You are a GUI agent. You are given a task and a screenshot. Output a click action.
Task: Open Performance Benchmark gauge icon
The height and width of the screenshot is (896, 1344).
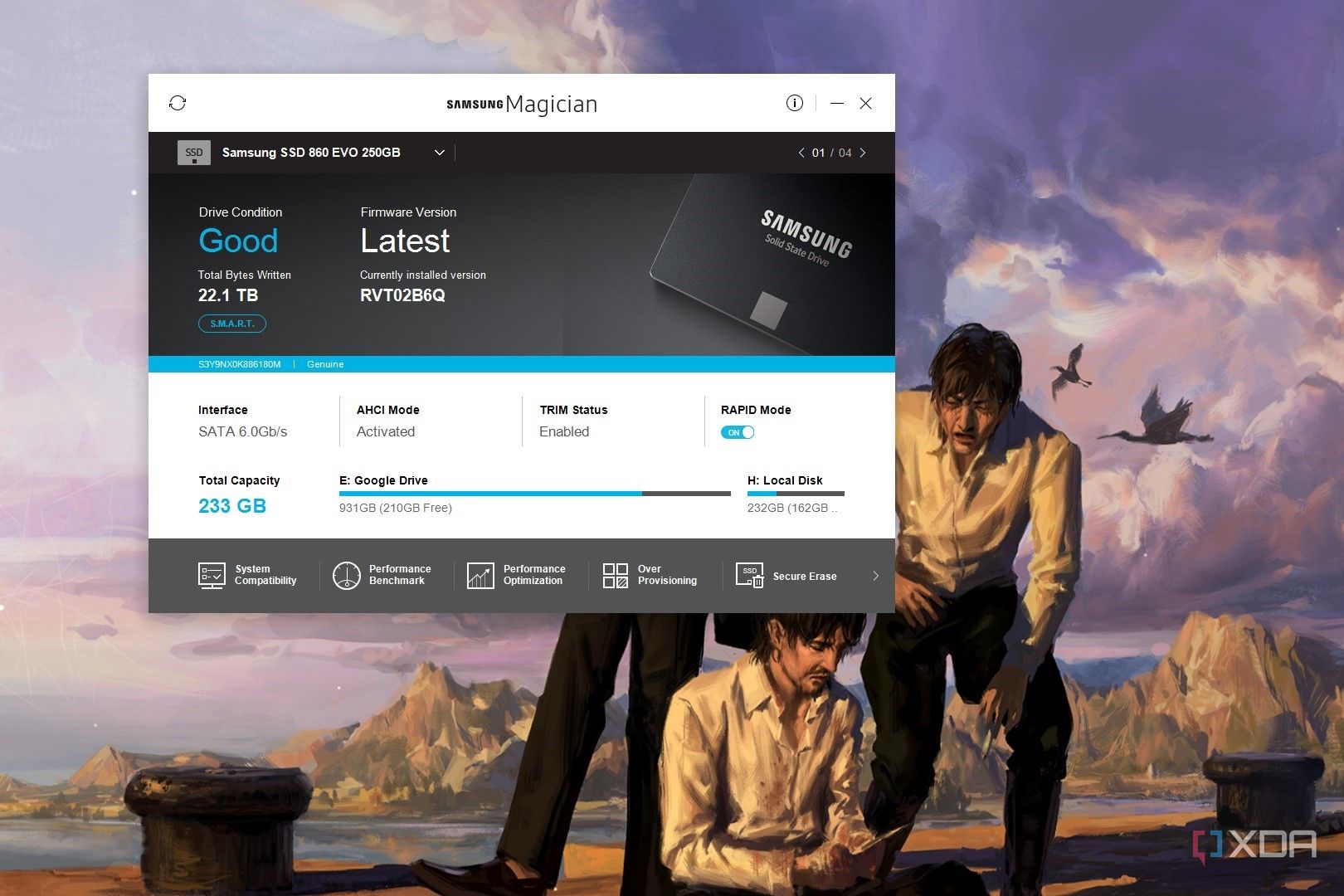point(346,575)
